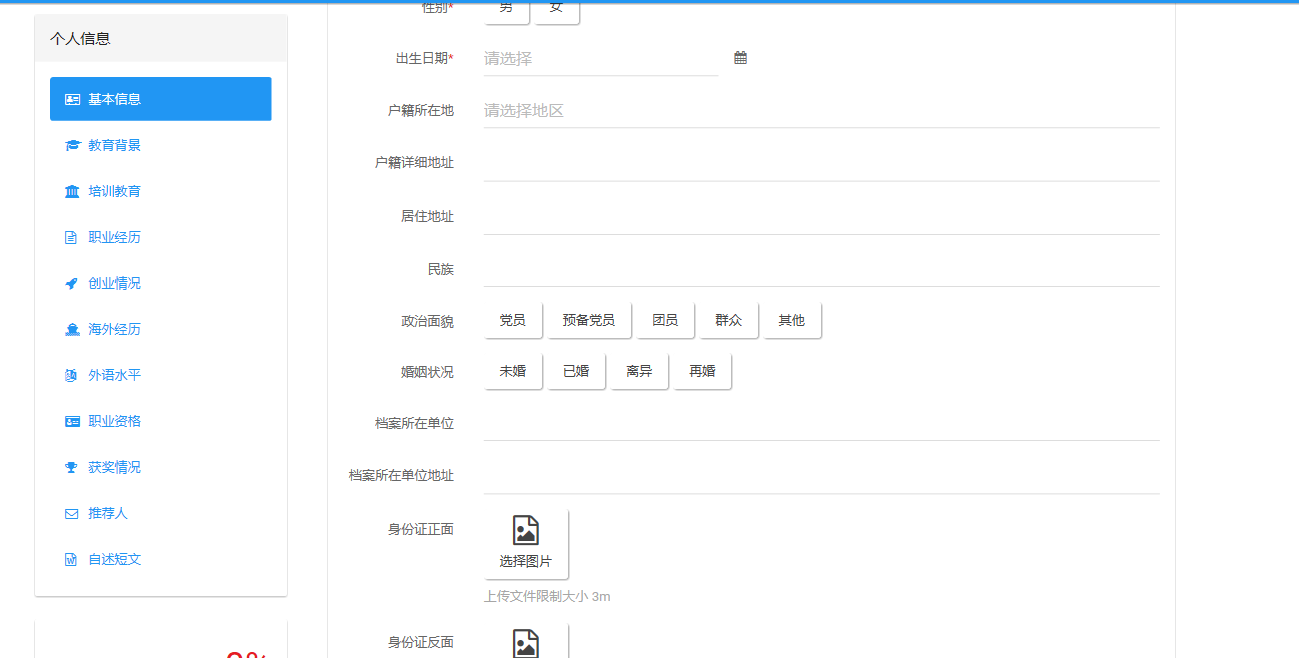Click the institution icon beside 培训教育

coord(72,191)
